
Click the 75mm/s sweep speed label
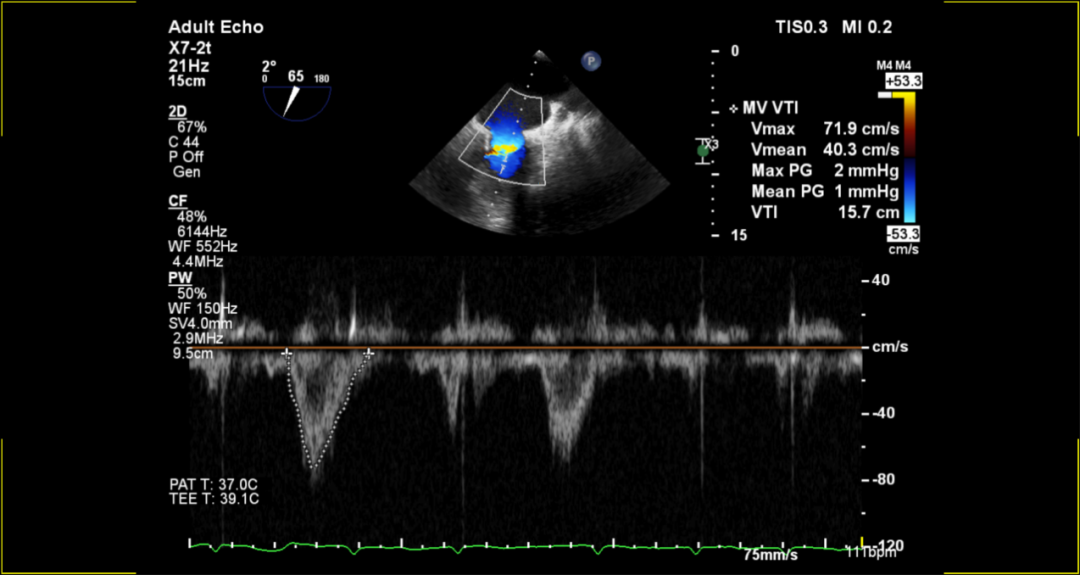pos(770,553)
